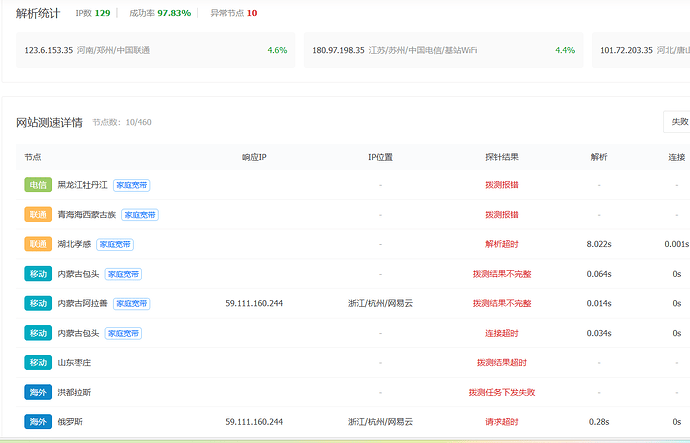This screenshot has height=443, width=690.
Task: Click 家庭宽带 tag on 青海海西蒙古族 row
Action: (x=140, y=215)
